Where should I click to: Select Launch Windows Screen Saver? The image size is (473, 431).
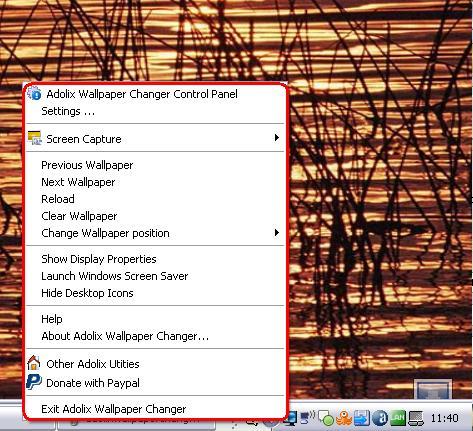click(x=155, y=276)
